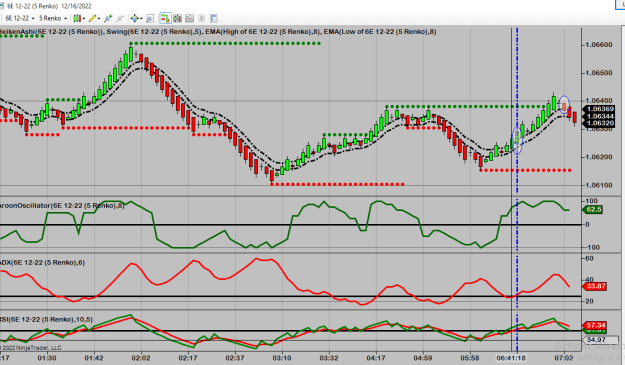625x365 pixels.
Task: Click the 1.06600 price axis label
Action: pos(598,45)
